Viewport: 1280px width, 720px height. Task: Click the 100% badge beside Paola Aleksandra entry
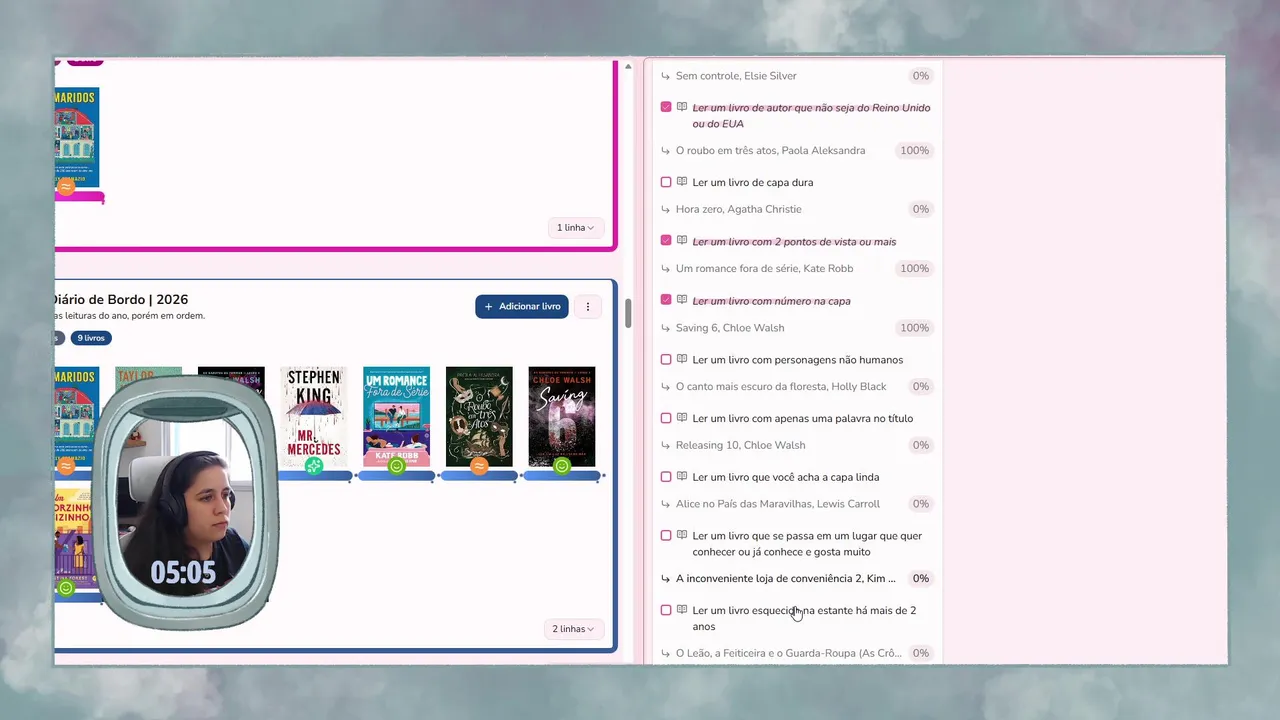tap(914, 151)
